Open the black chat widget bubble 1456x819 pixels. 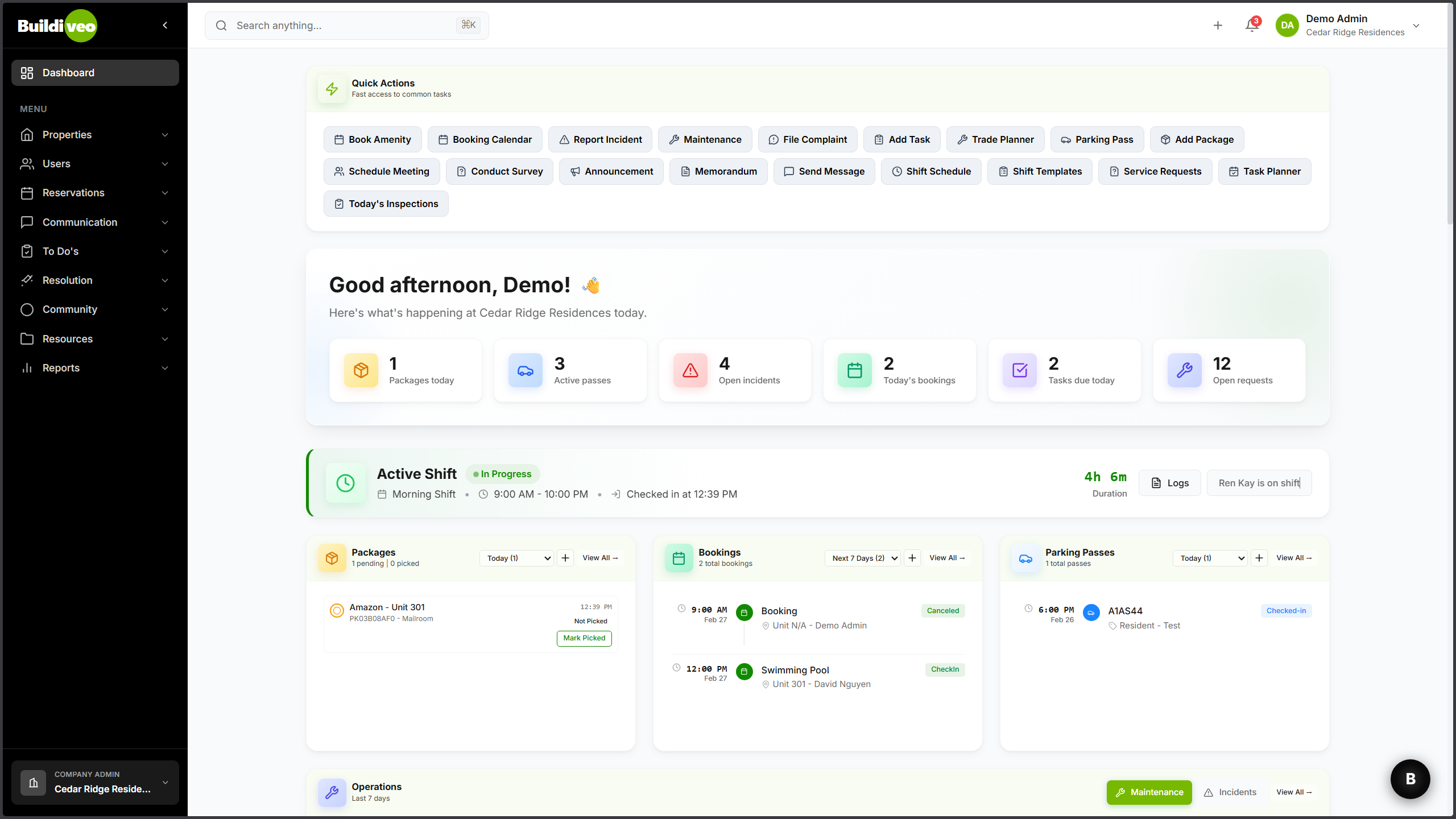1410,779
